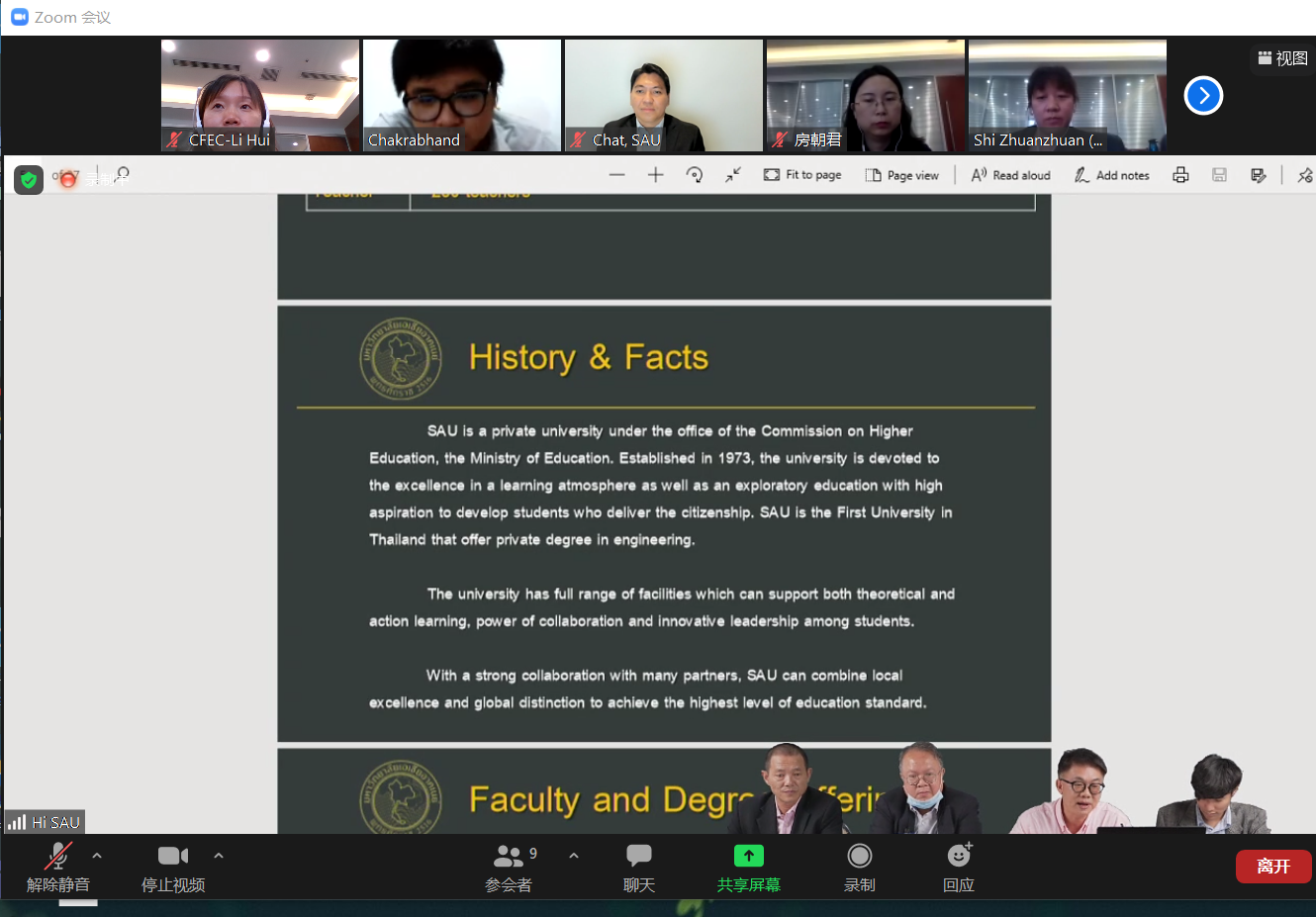This screenshot has height=917, width=1316.
Task: Open the 参会者 participants panel
Action: coord(509,867)
